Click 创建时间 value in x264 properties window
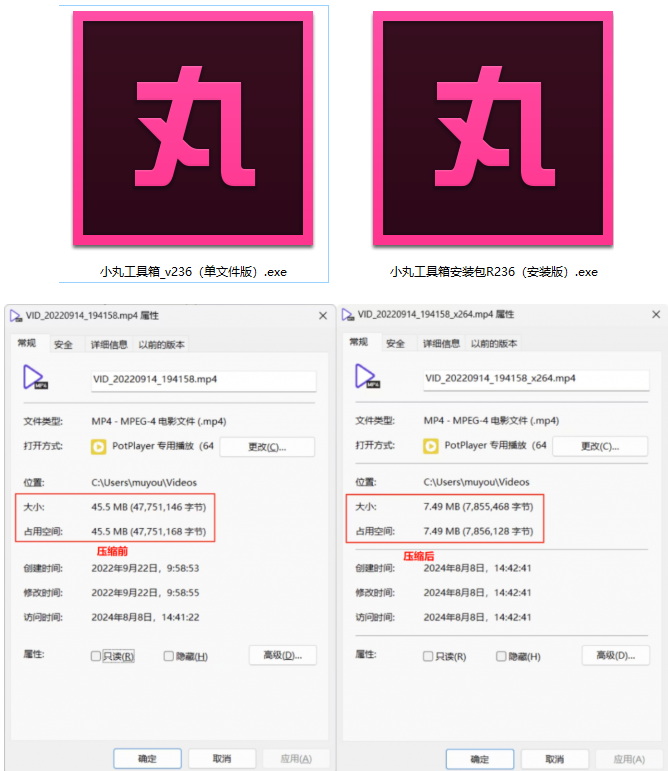This screenshot has width=668, height=771. 477,568
